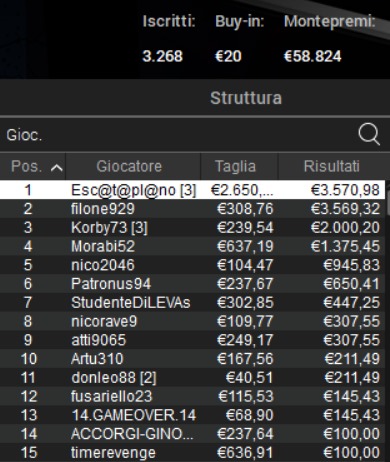Click the player search magnifier icon
Image resolution: width=390 pixels, height=462 pixels.
369,134
